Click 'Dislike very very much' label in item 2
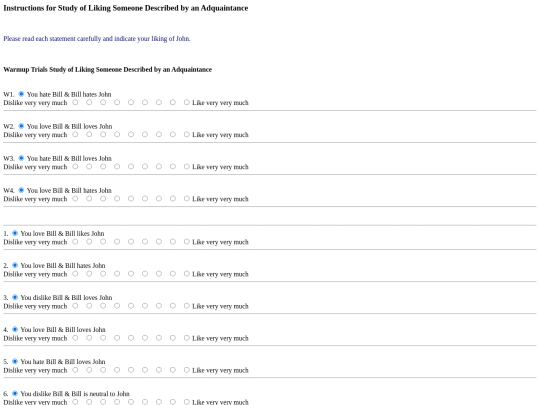The image size is (540, 405). (x=35, y=274)
